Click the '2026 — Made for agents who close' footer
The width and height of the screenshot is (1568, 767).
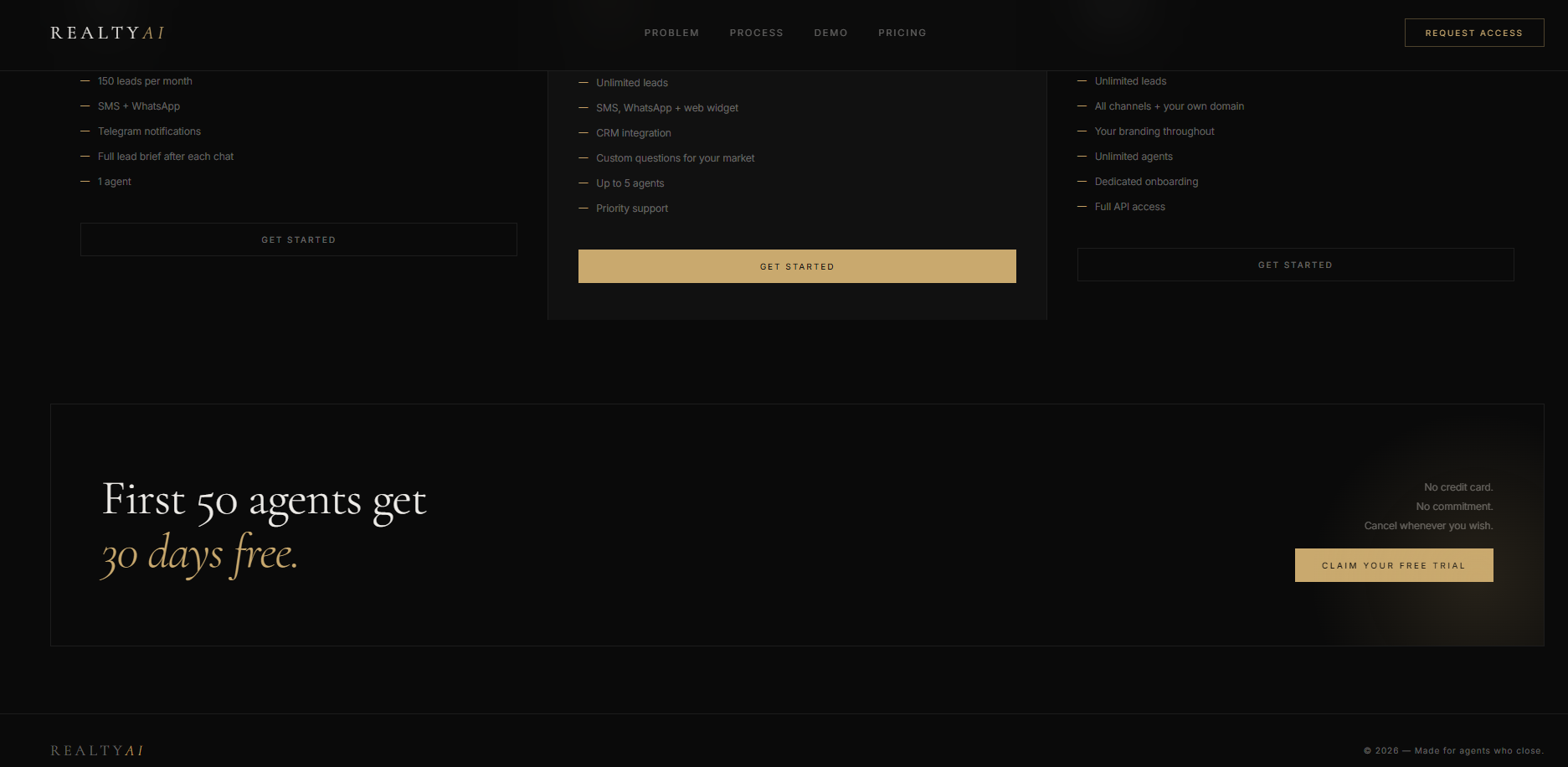[1453, 751]
